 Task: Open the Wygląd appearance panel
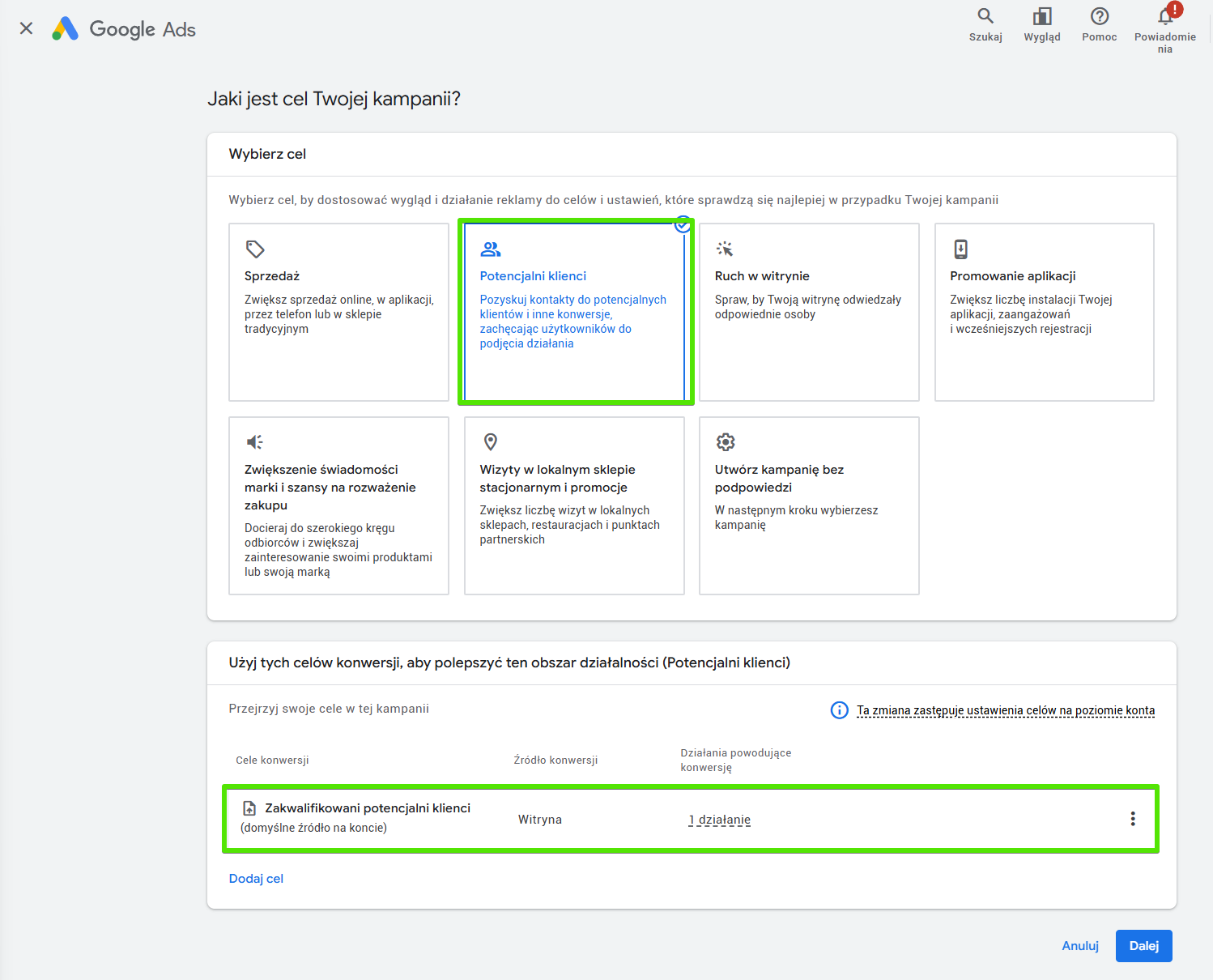[x=1041, y=17]
